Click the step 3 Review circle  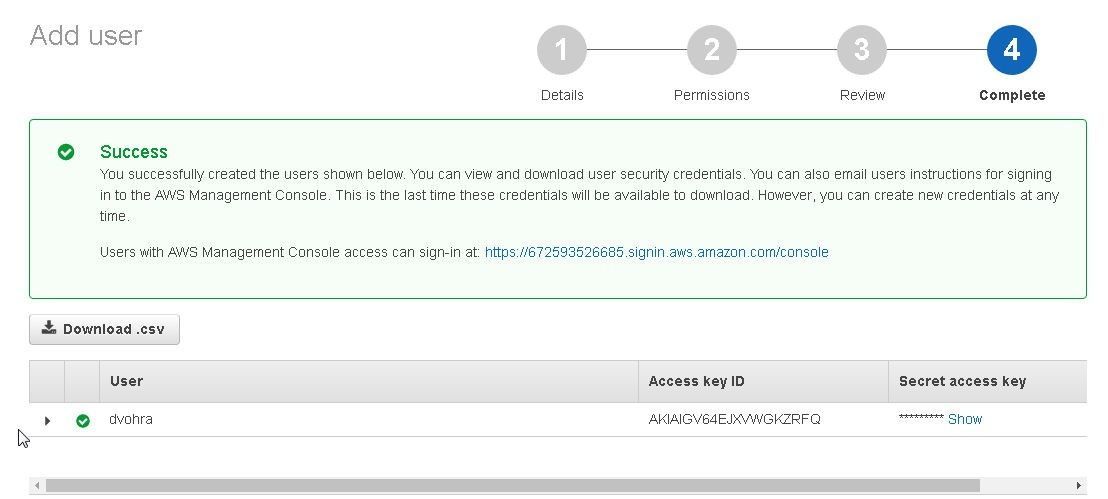[x=861, y=50]
